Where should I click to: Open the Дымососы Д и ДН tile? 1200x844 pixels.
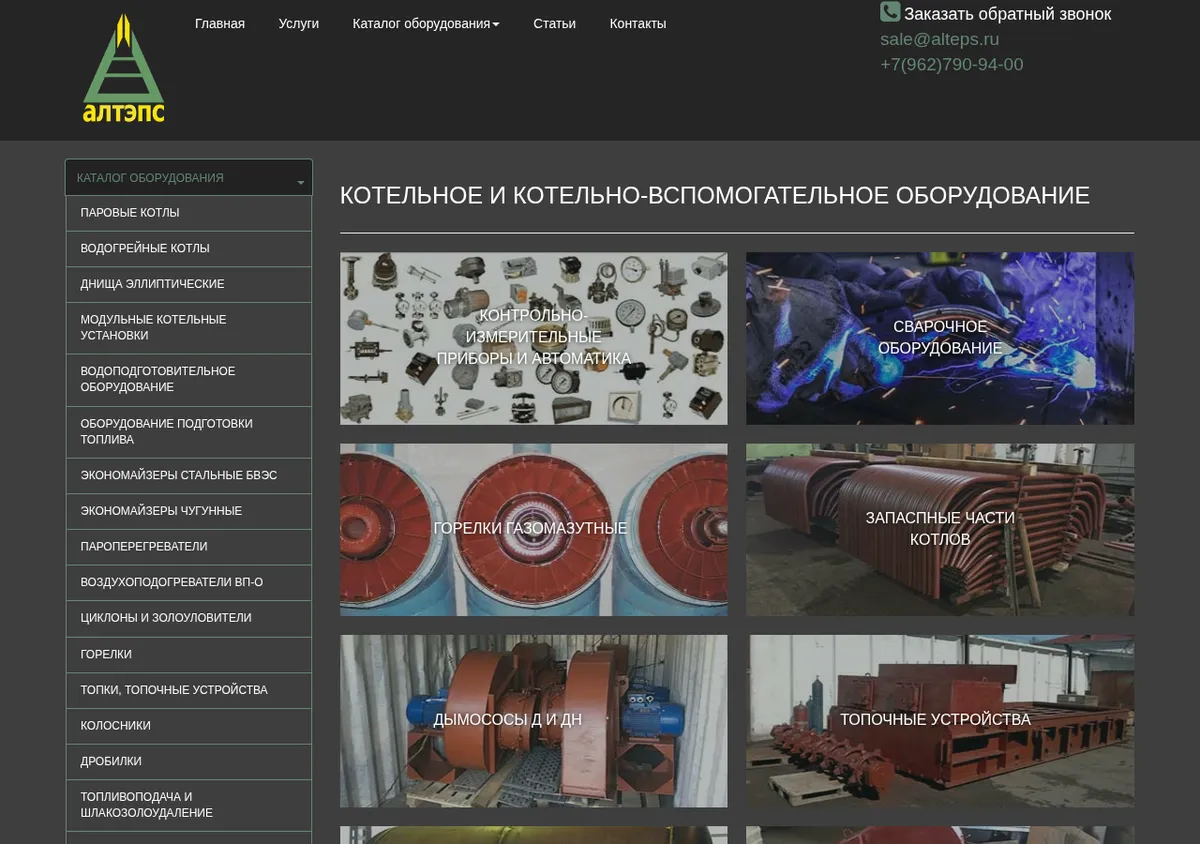pos(534,721)
